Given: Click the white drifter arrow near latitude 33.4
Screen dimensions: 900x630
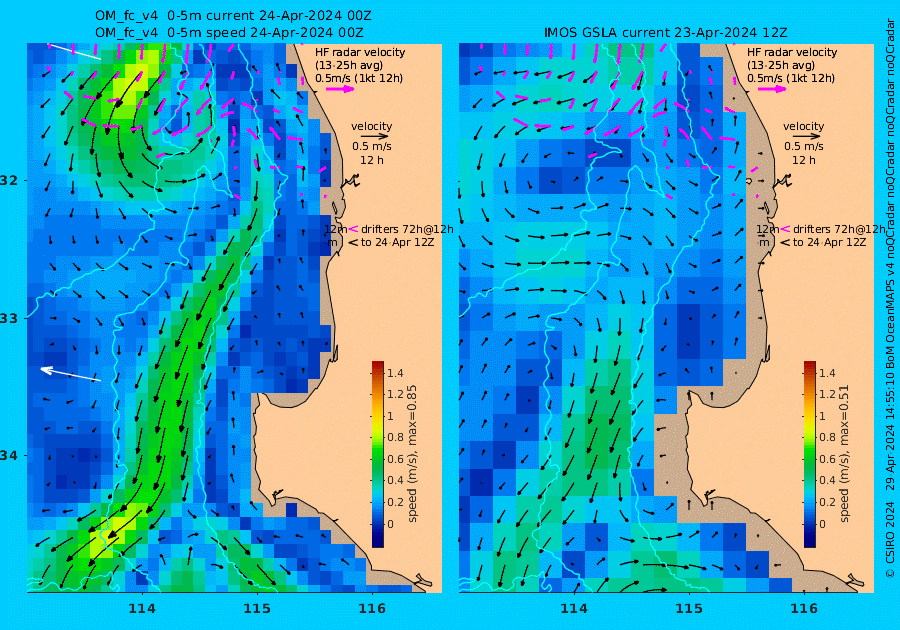Looking at the screenshot, I should click(70, 374).
